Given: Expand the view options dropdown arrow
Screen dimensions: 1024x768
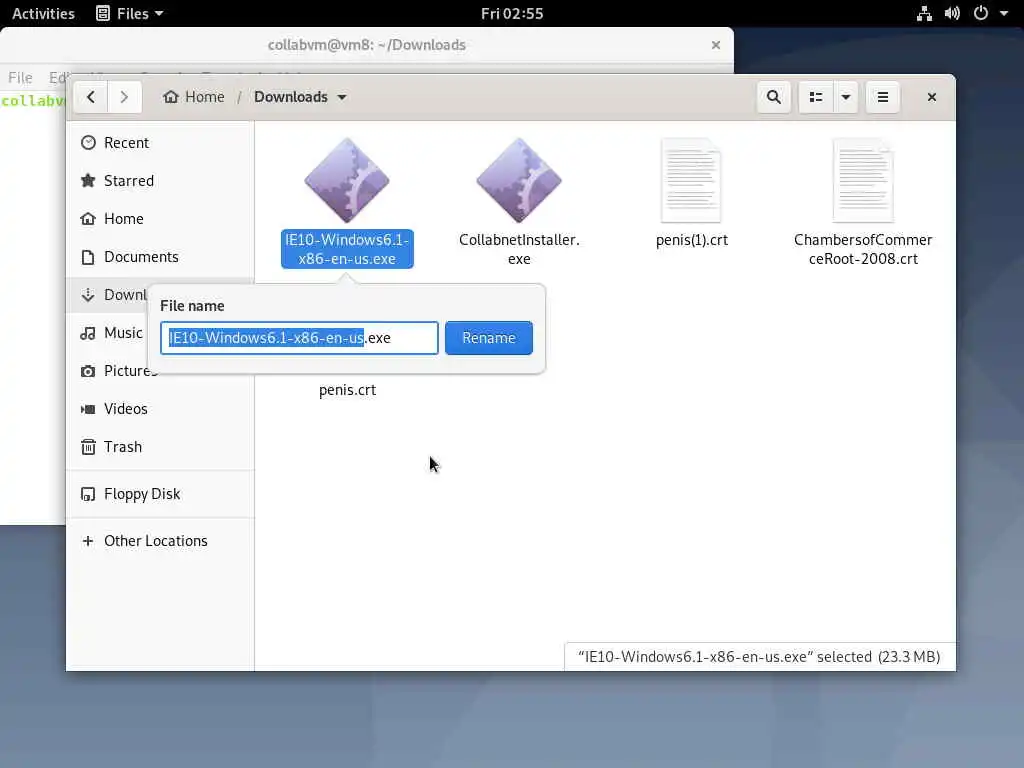Looking at the screenshot, I should [x=846, y=97].
